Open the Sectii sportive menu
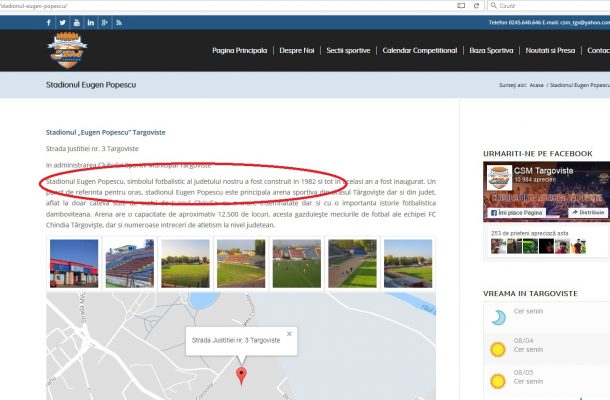 click(x=347, y=50)
